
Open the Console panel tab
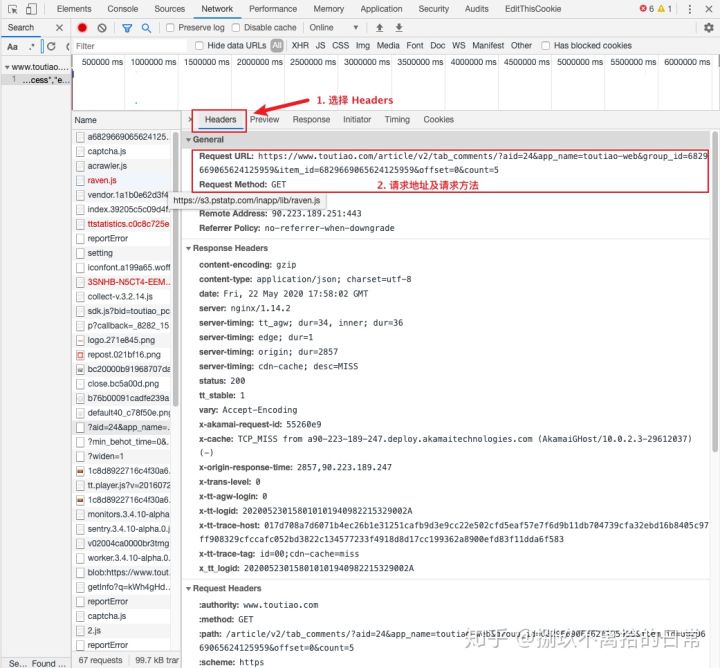pos(123,9)
